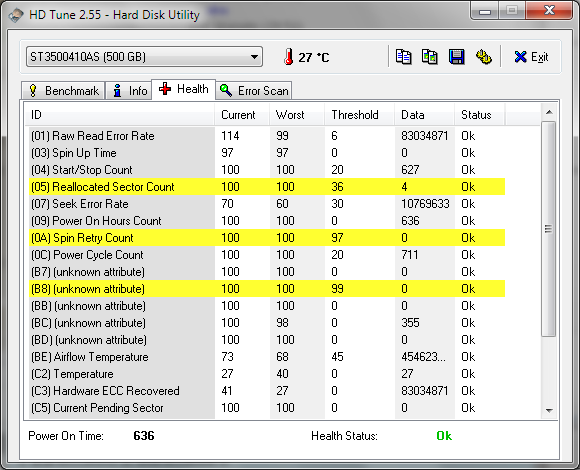Open the options settings icon
Viewport: 580px width, 470px height.
[483, 57]
